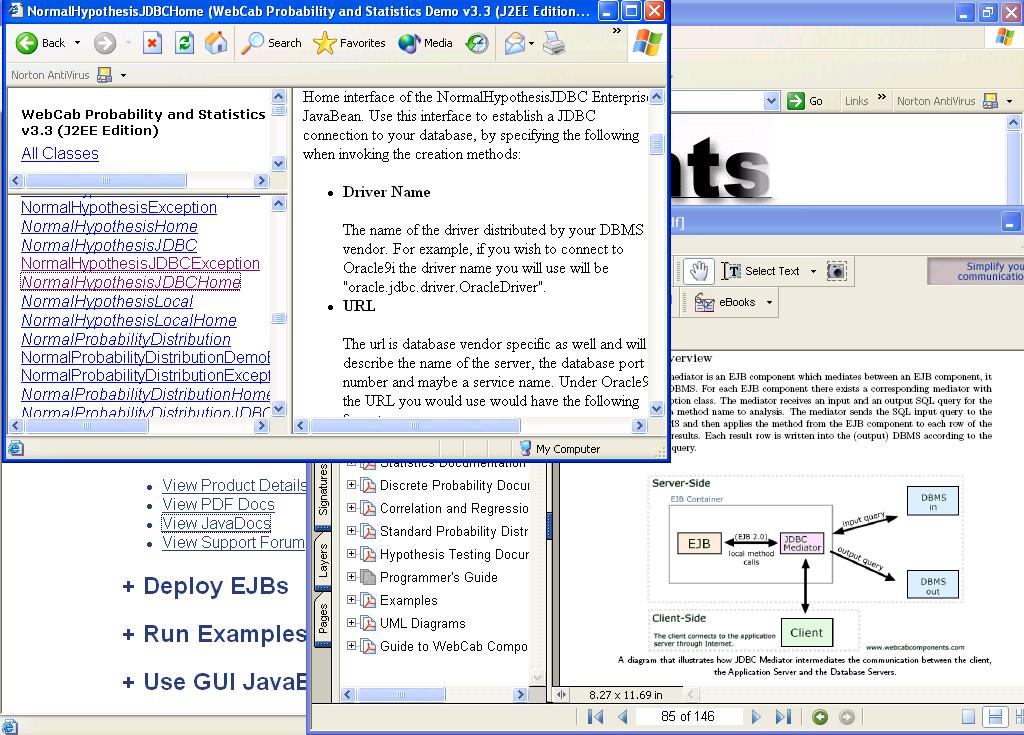The height and width of the screenshot is (735, 1024).
Task: Open the Search pane in the browser
Action: pyautogui.click(x=271, y=43)
